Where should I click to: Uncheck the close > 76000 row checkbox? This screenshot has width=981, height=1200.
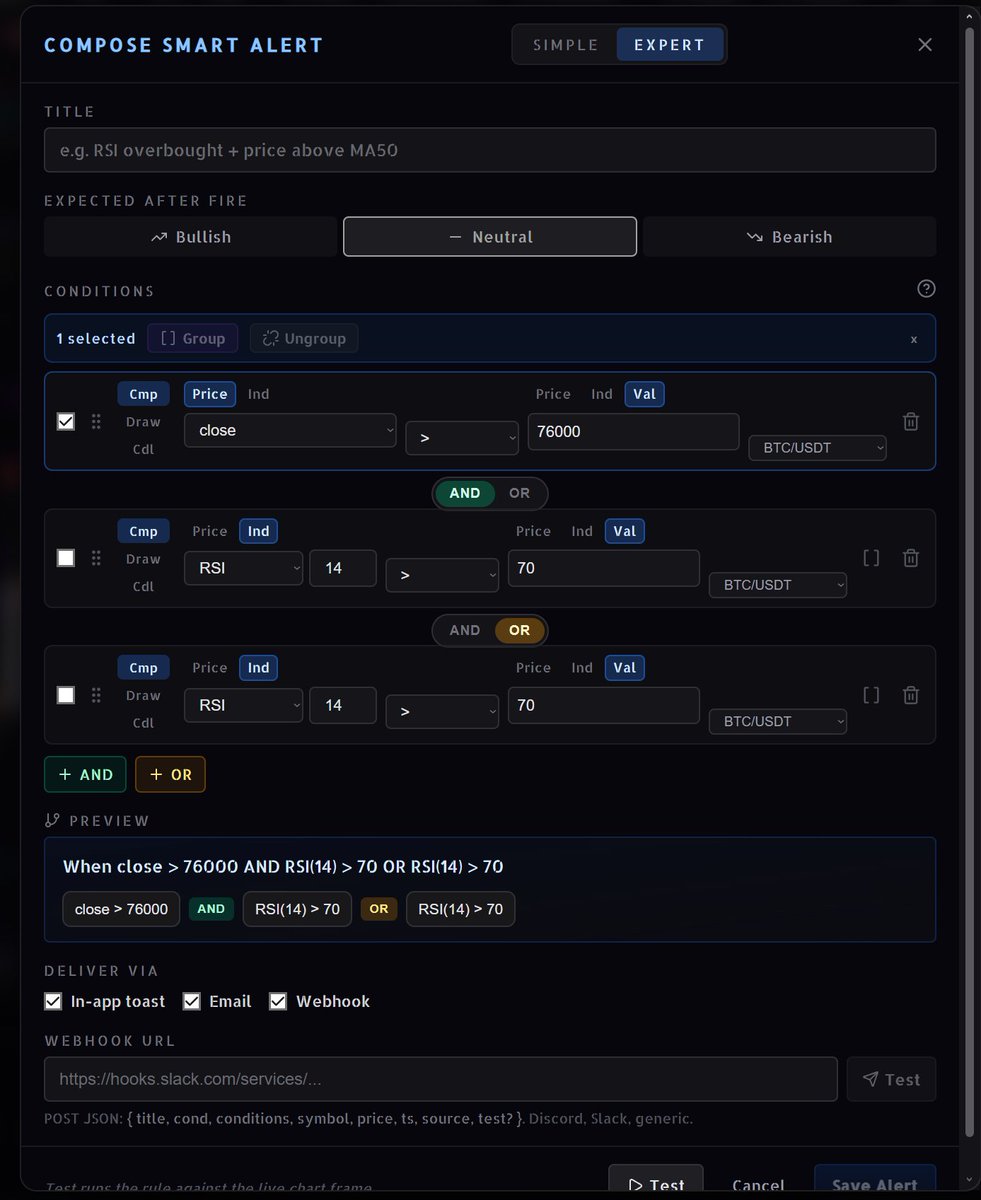point(66,422)
